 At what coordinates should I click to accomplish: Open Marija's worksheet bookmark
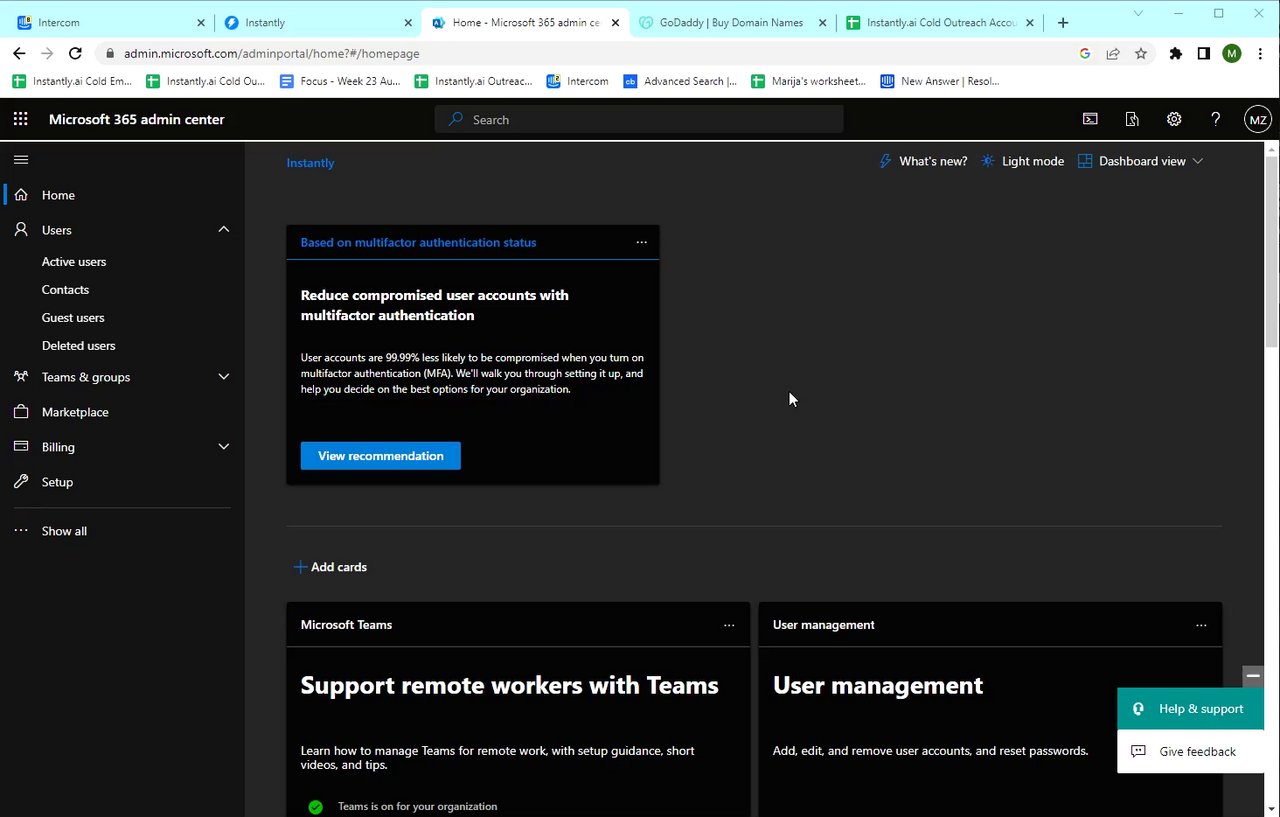point(808,81)
